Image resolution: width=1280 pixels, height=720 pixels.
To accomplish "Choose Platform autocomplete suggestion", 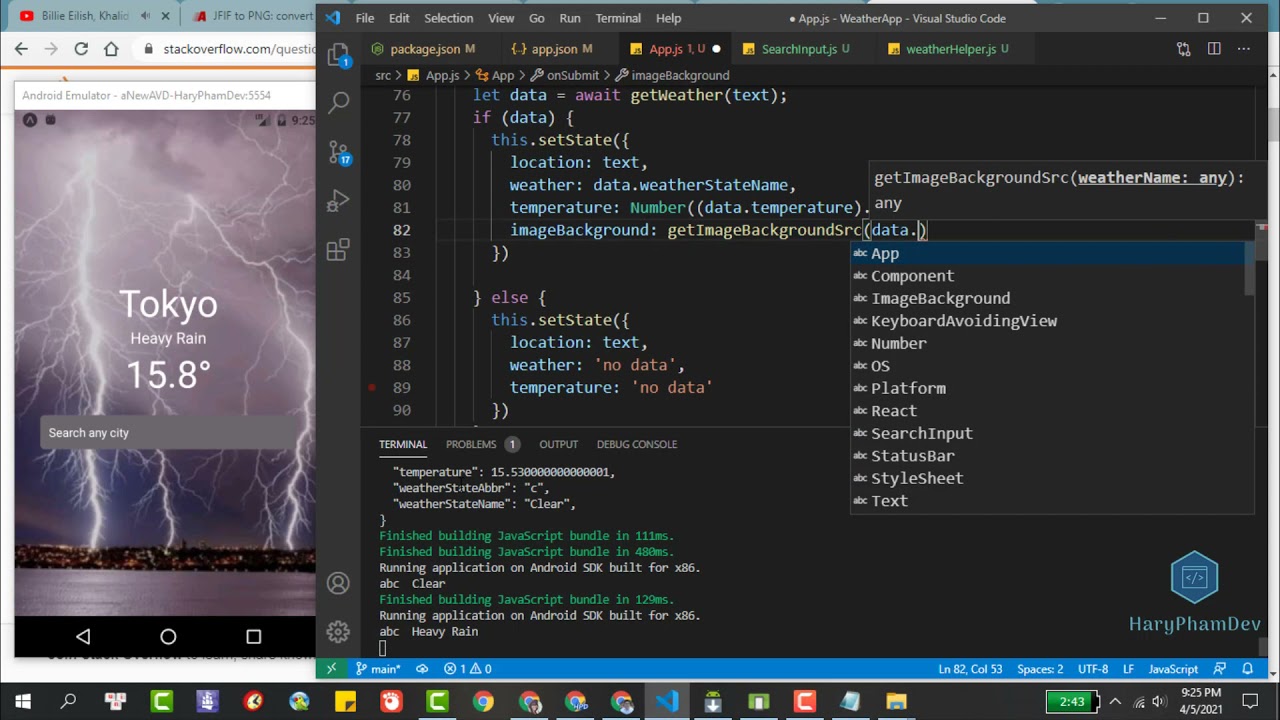I will [1048, 388].
